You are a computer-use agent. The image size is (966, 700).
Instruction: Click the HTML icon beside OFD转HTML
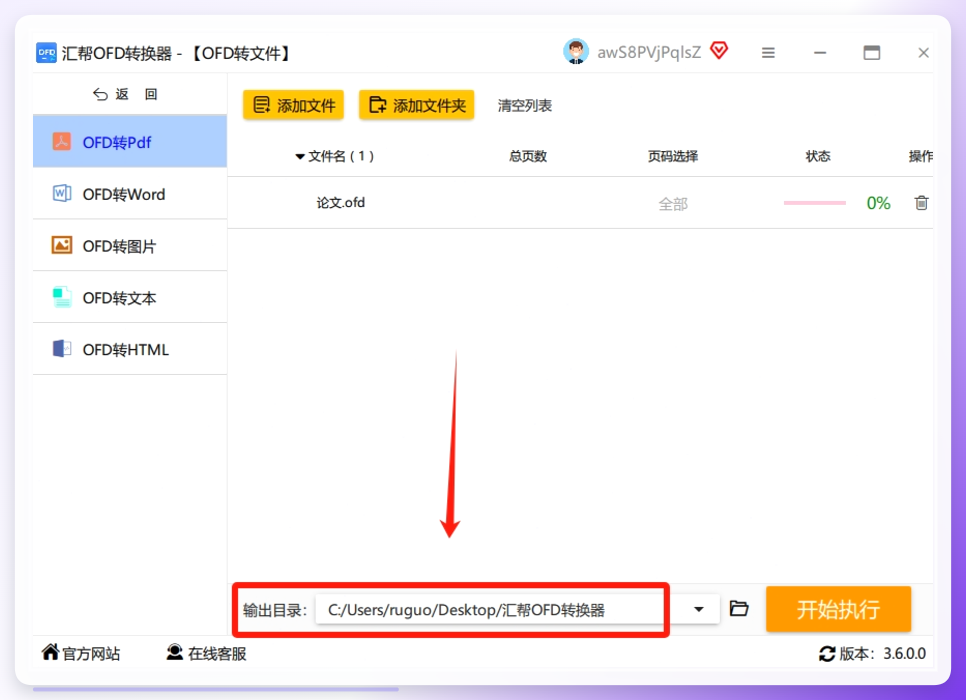62,349
